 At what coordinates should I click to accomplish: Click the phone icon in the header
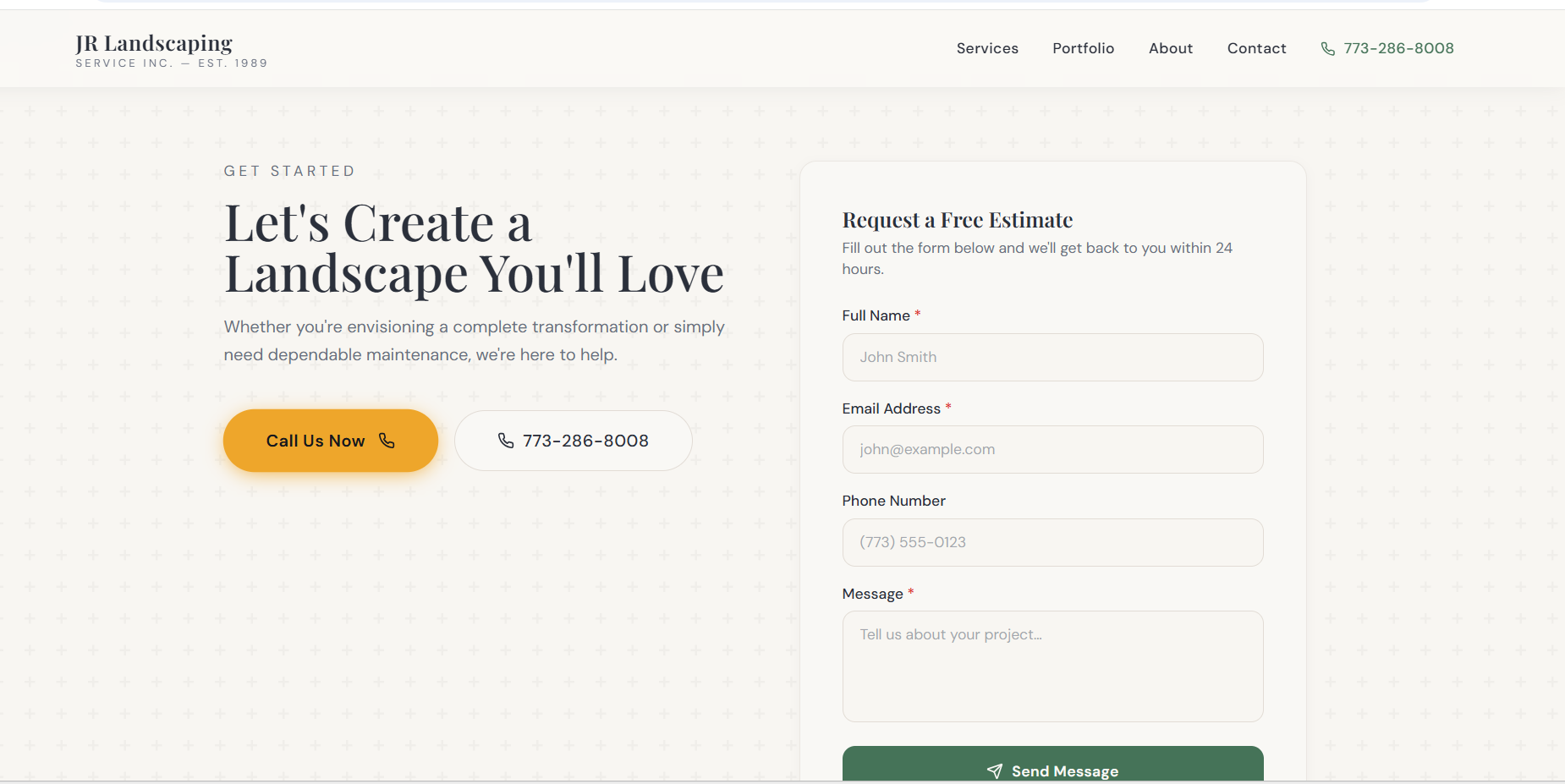click(x=1328, y=49)
